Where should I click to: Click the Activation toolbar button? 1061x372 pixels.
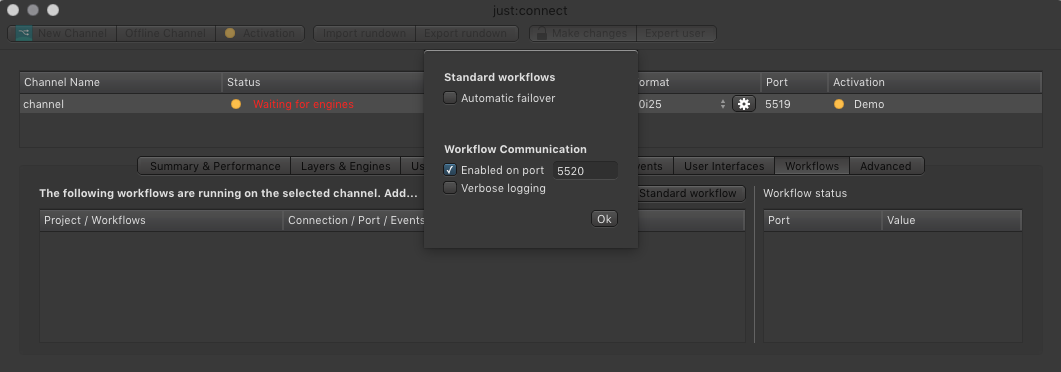click(260, 33)
